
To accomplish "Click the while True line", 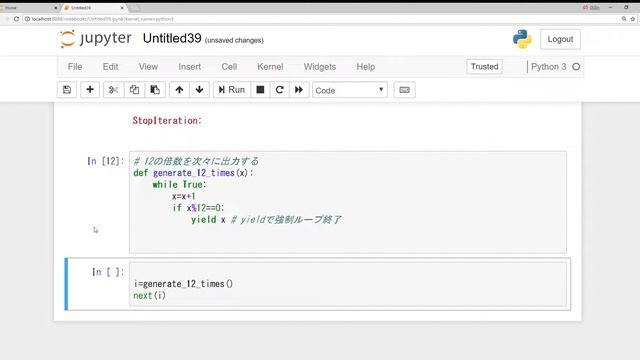I will 180,184.
